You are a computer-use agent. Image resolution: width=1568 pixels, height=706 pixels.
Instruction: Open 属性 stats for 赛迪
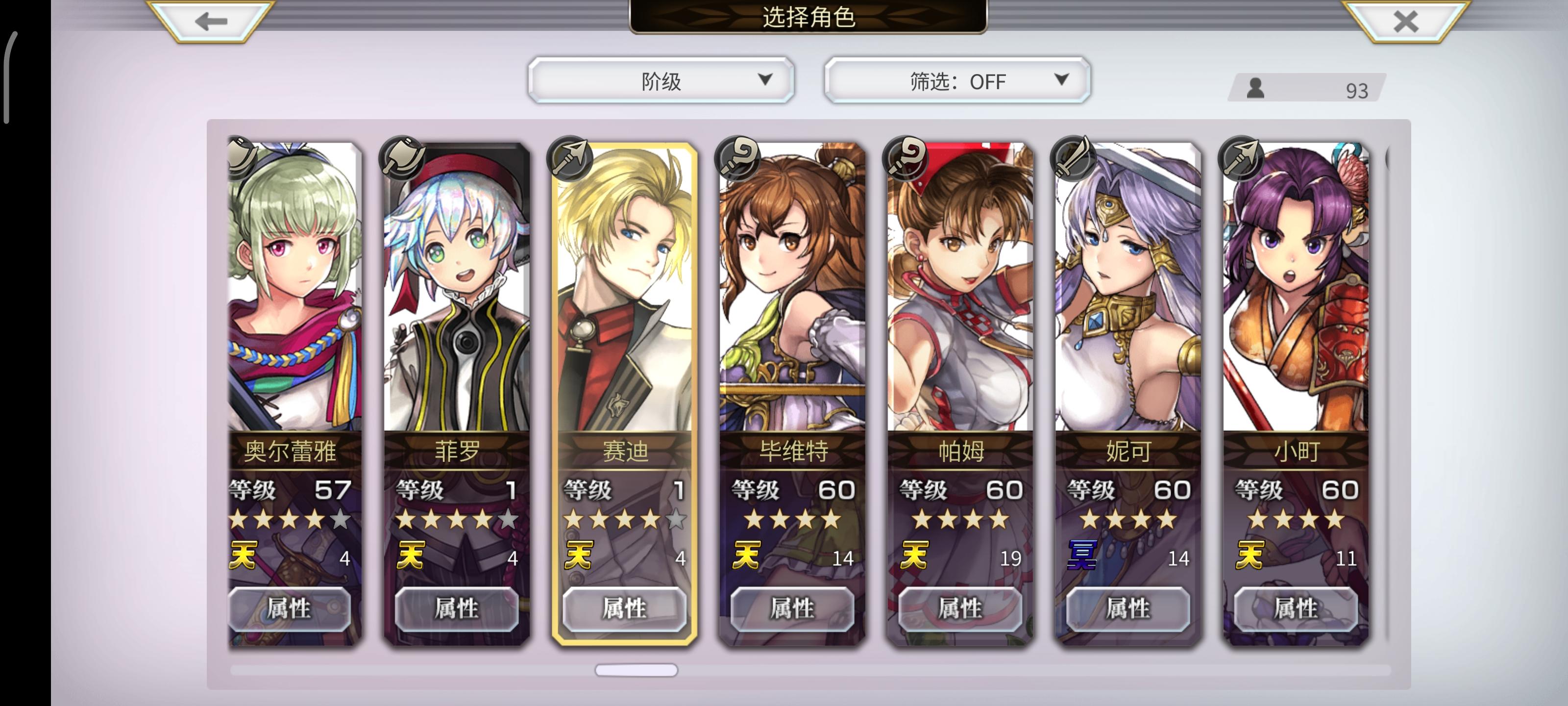click(625, 608)
